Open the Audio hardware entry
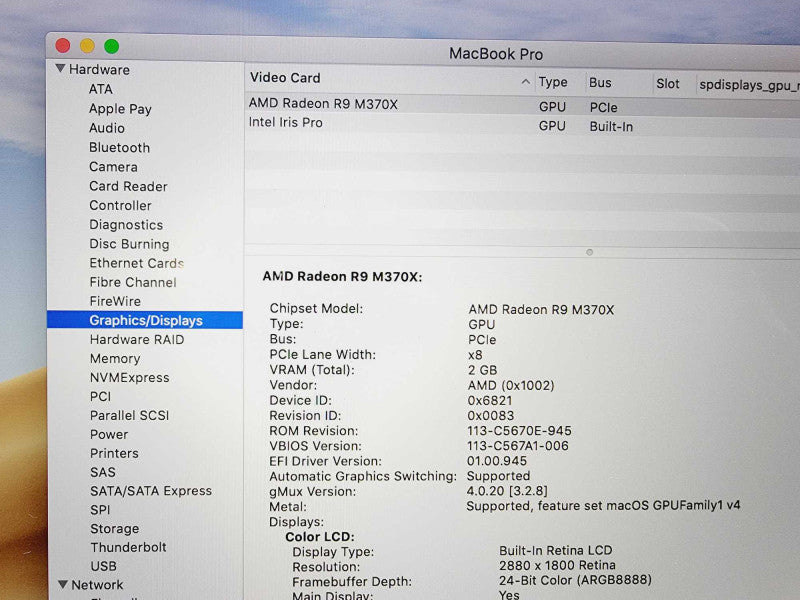Image resolution: width=800 pixels, height=600 pixels. 107,128
